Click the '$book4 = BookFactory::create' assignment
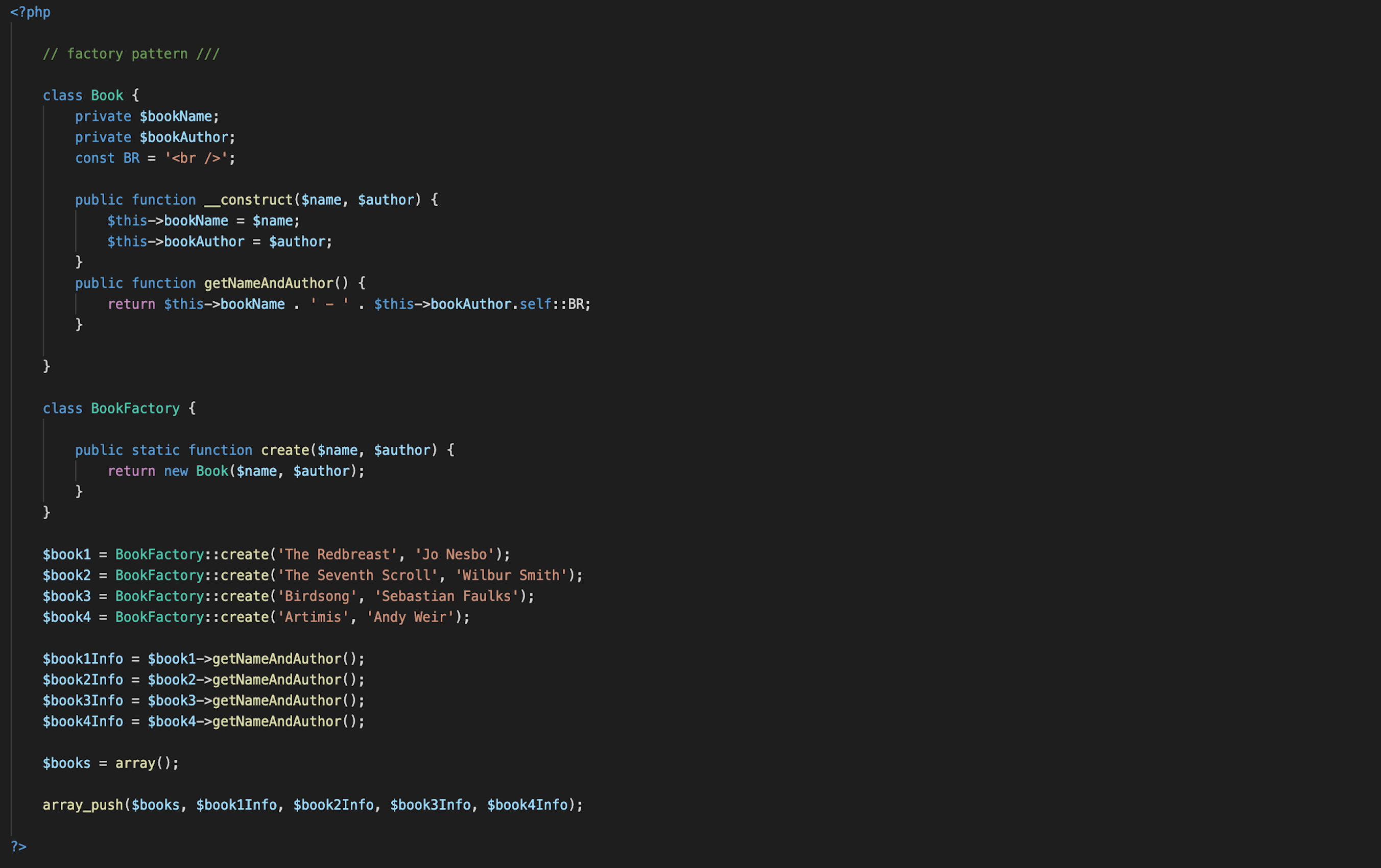Image resolution: width=1381 pixels, height=868 pixels. click(x=256, y=617)
